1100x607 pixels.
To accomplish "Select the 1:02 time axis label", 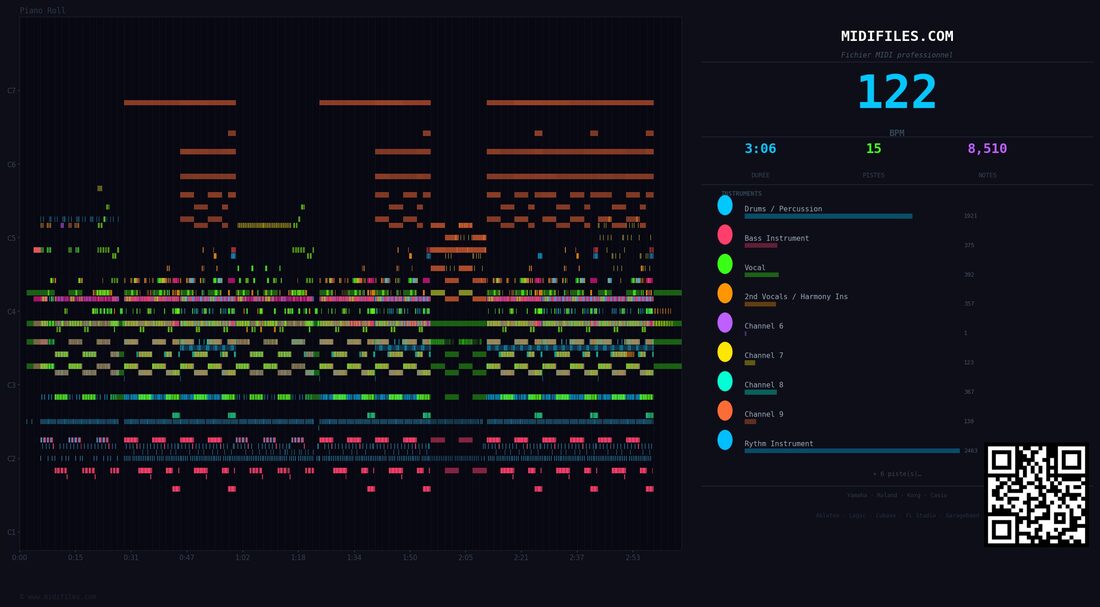I will pos(242,557).
